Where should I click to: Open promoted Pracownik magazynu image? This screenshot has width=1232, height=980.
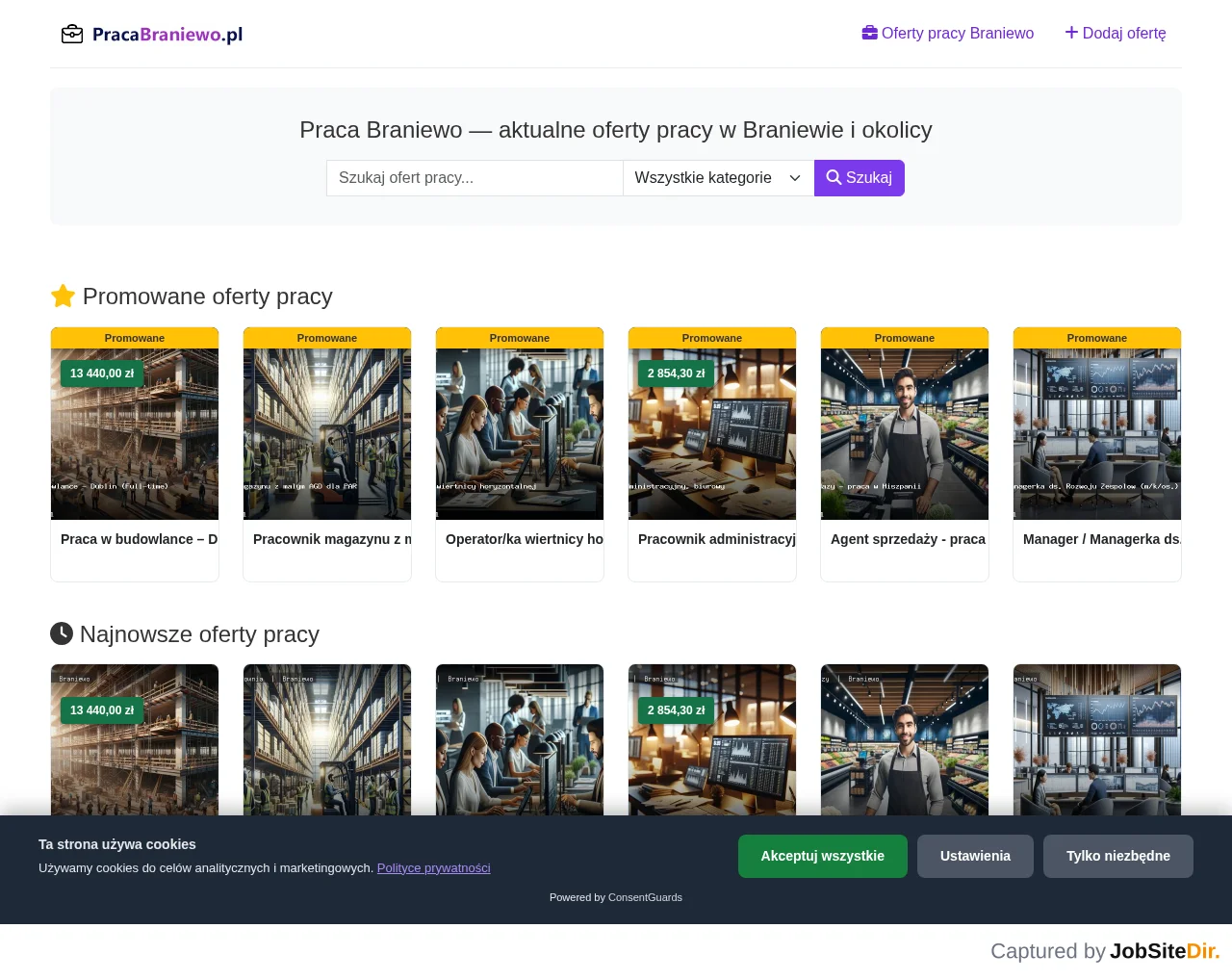[x=327, y=434]
